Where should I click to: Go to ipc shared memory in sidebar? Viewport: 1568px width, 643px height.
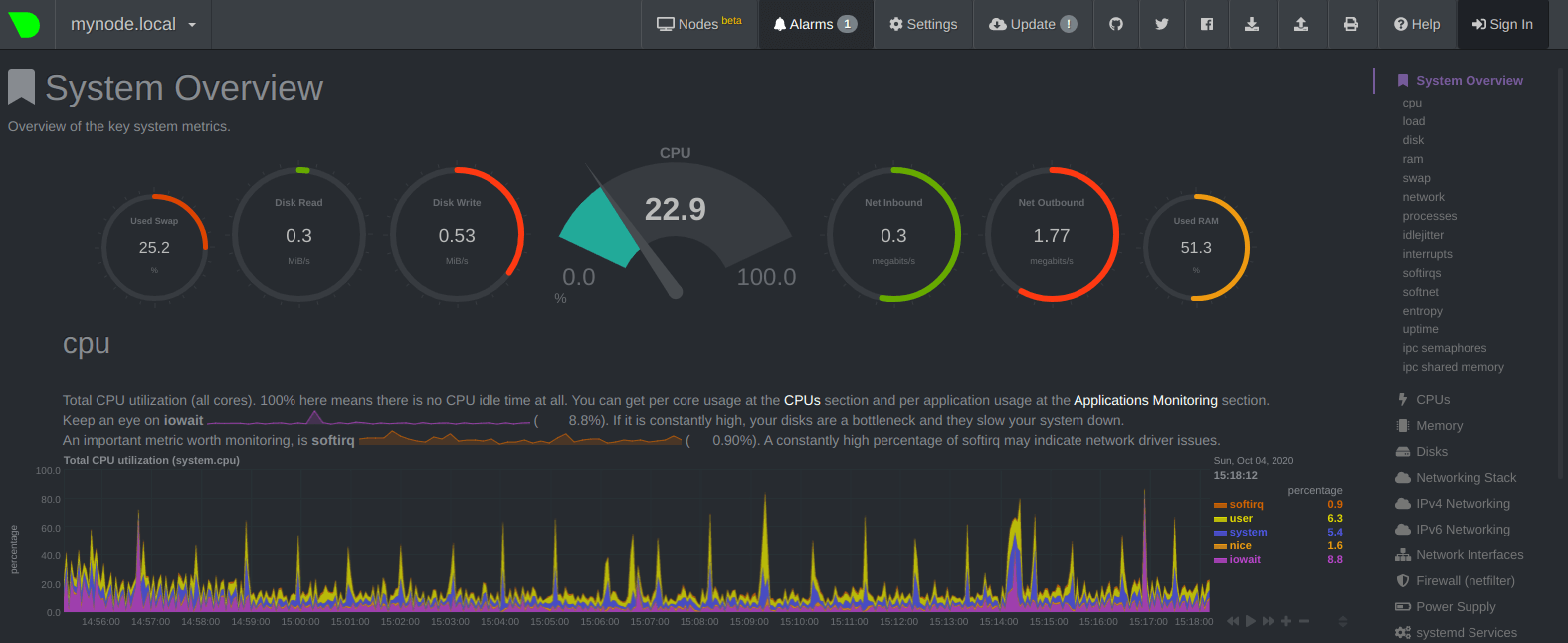tap(1454, 367)
